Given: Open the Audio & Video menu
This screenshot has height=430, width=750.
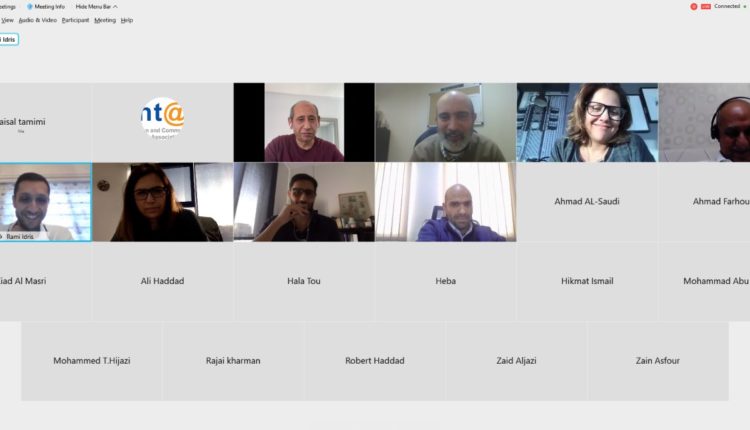Looking at the screenshot, I should (37, 20).
